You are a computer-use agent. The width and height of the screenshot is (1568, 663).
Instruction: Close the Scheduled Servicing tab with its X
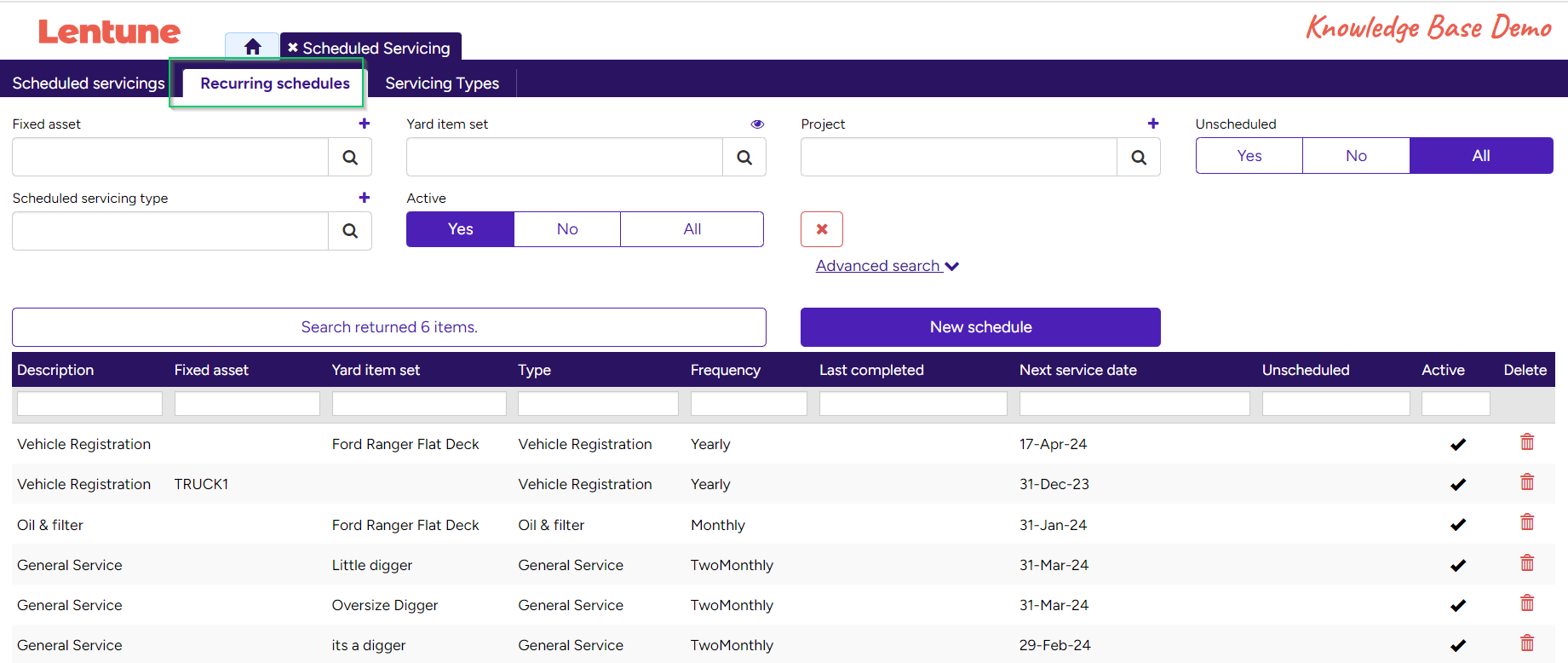click(x=292, y=48)
